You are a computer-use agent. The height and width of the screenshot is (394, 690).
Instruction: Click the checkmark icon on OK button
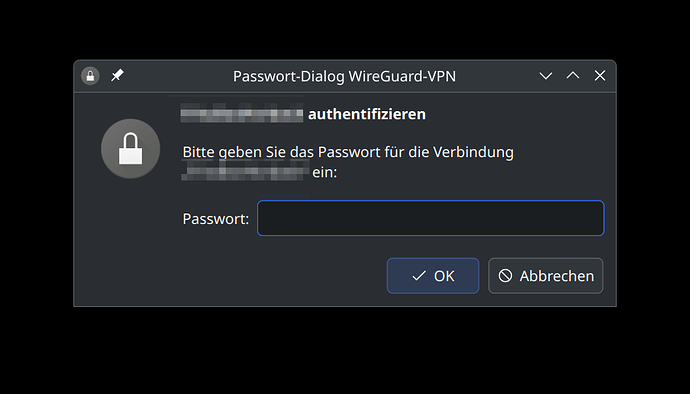point(418,276)
